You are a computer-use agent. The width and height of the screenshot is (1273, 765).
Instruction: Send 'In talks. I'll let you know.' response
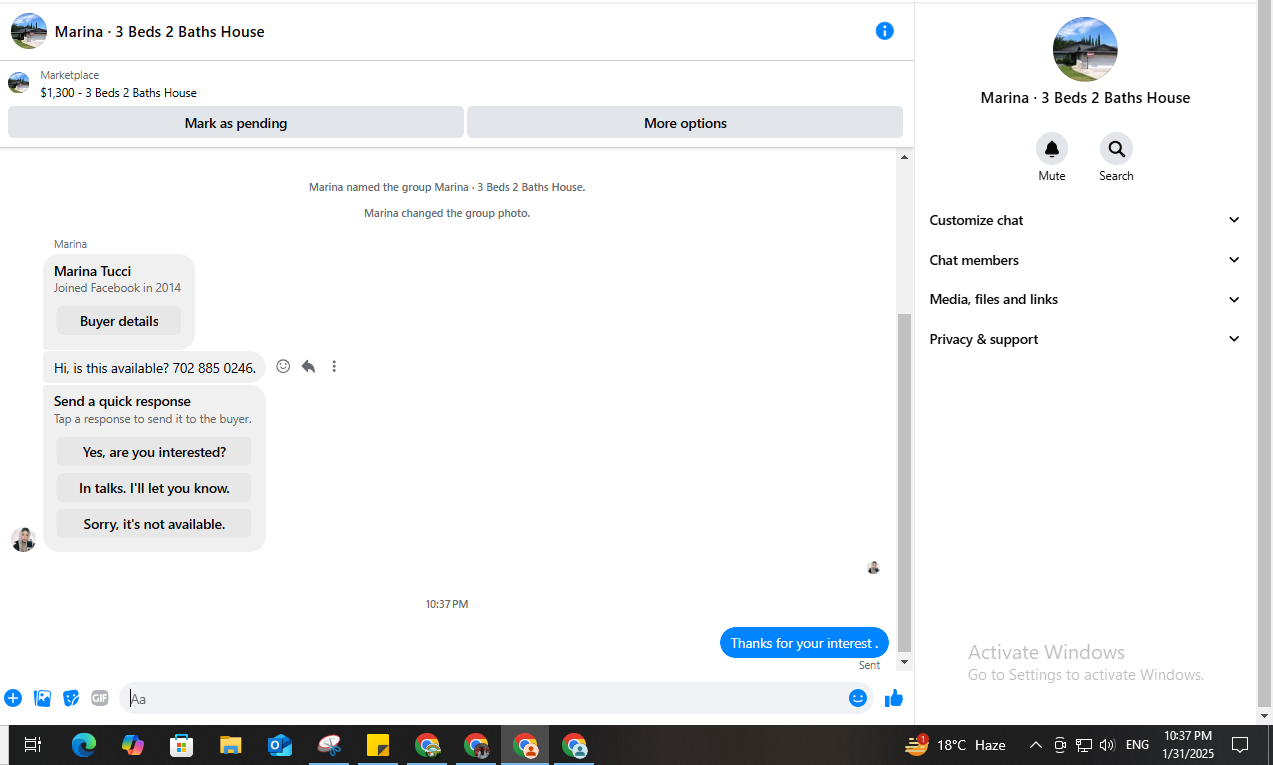coord(154,488)
